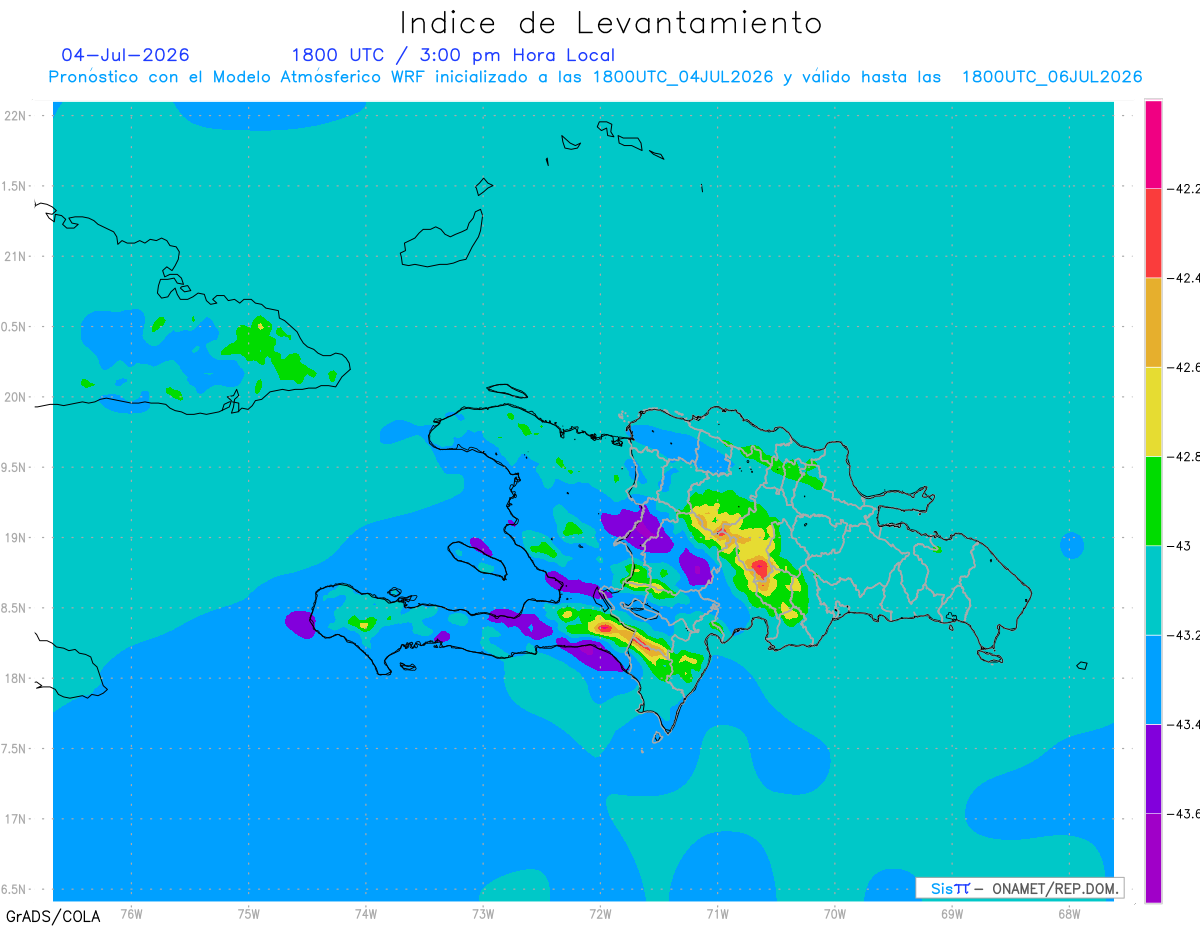Click the small blue circle east of Hispaniola
Viewport: 1200px width, 927px height.
tap(1071, 546)
